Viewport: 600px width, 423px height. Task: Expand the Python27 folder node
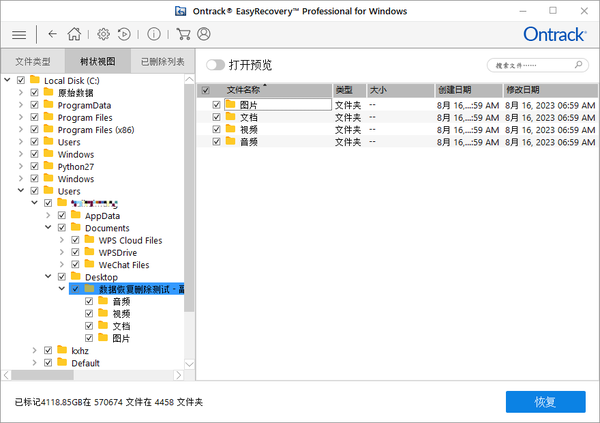coord(21,167)
